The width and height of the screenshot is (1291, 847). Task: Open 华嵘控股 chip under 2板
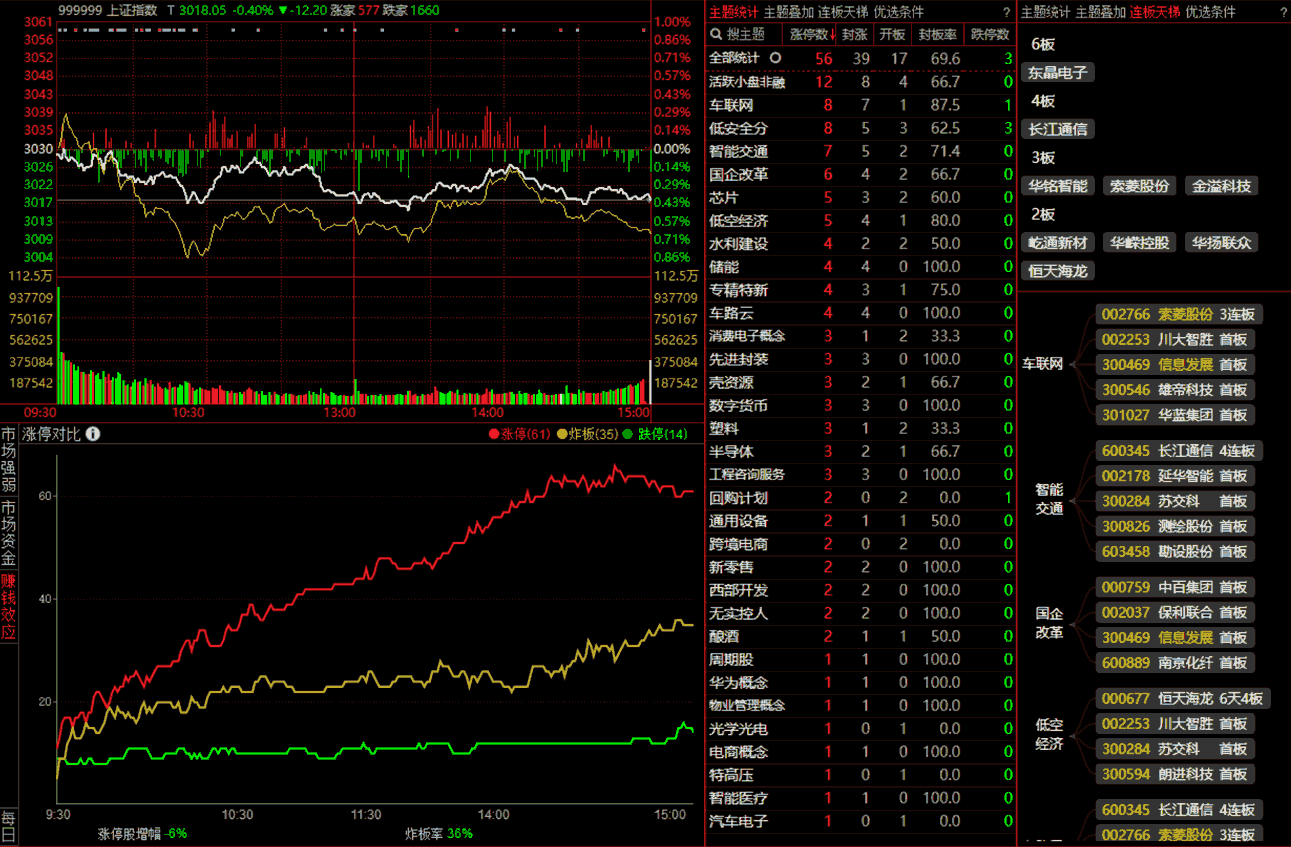pos(1140,242)
